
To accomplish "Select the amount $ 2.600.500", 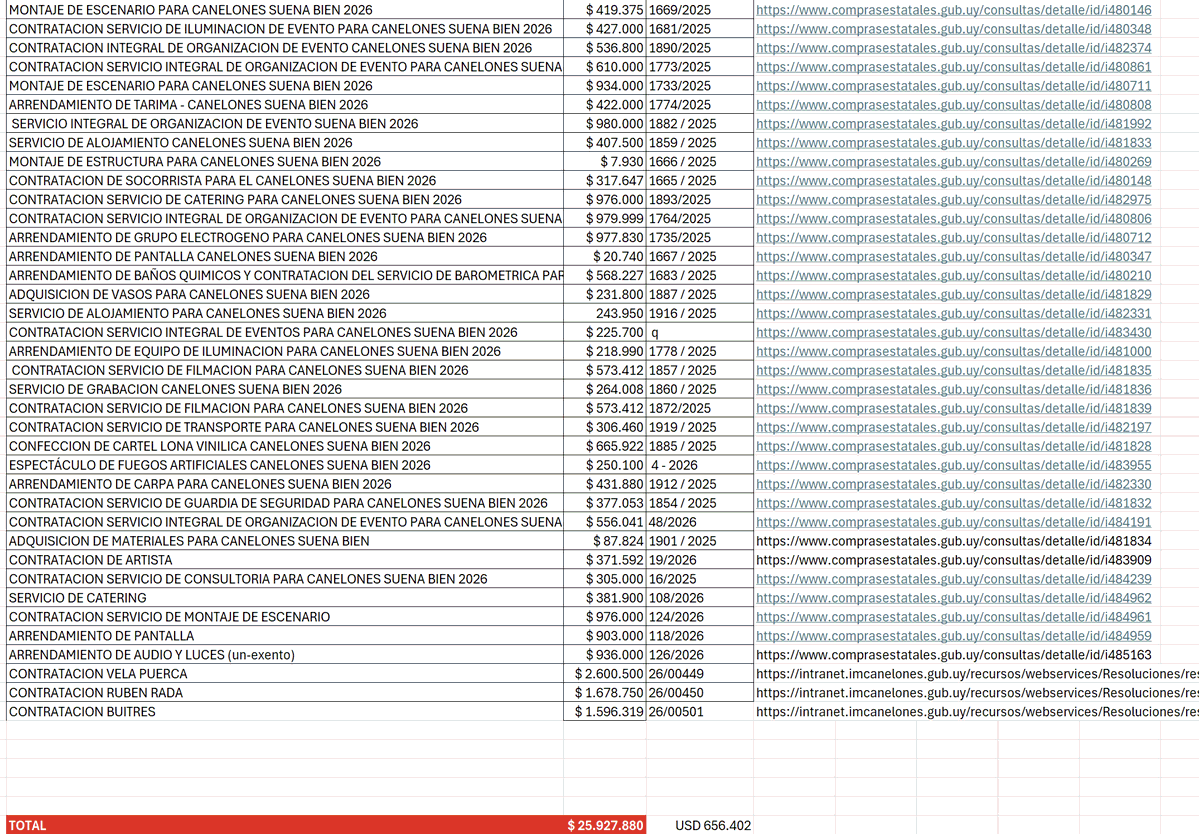I will (x=605, y=674).
